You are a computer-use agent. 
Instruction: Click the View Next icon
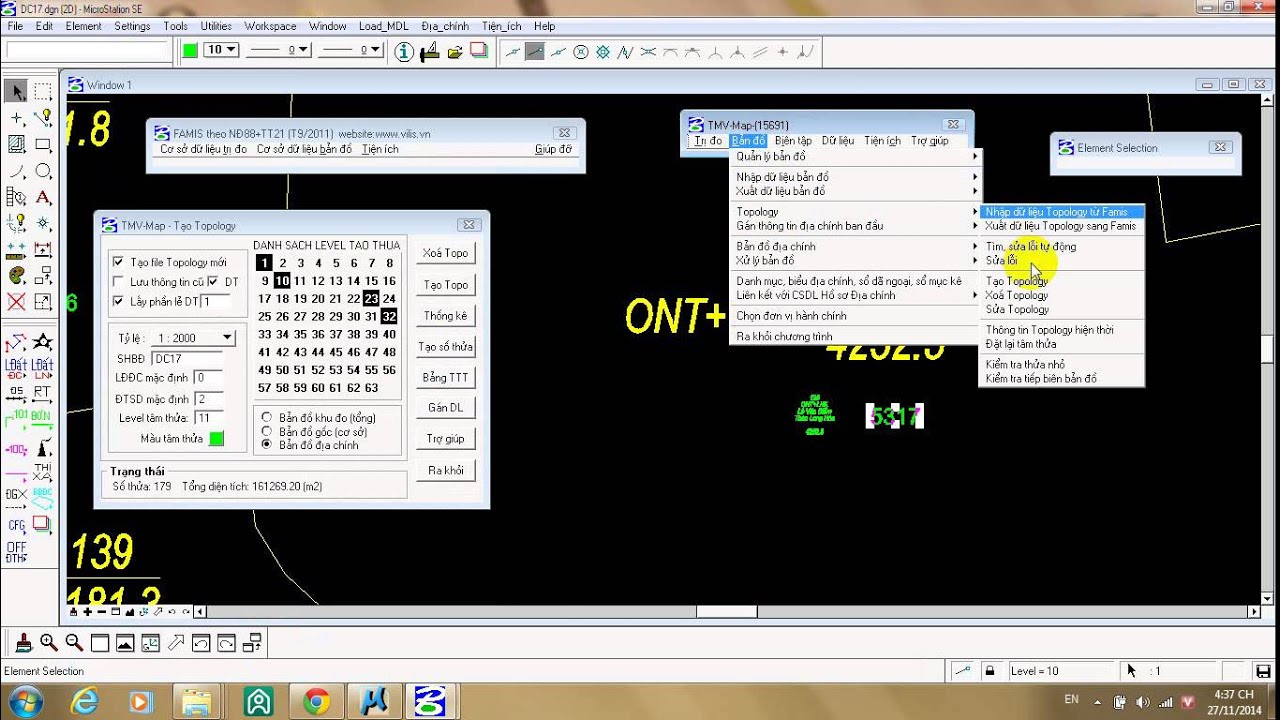[x=227, y=643]
